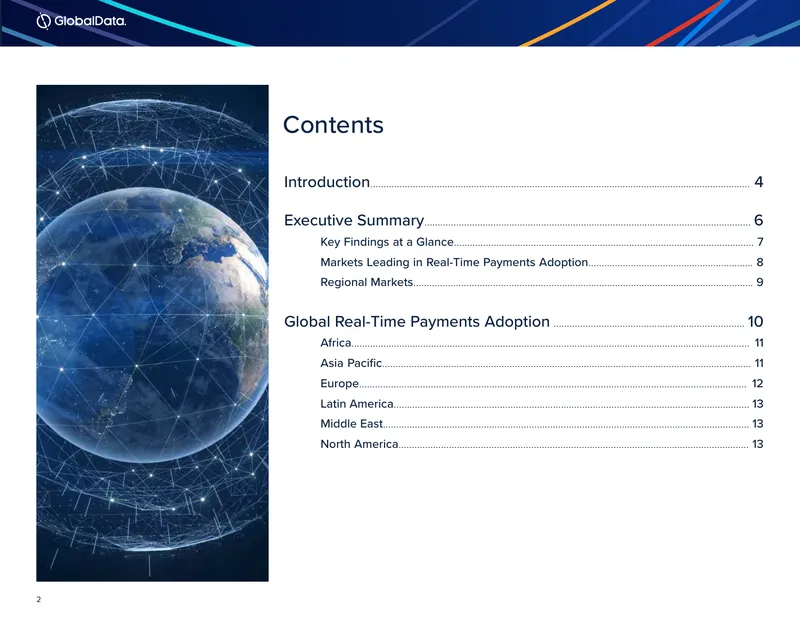Image resolution: width=800 pixels, height=618 pixels.
Task: Click the GlobalData wordmark text
Action: click(90, 21)
